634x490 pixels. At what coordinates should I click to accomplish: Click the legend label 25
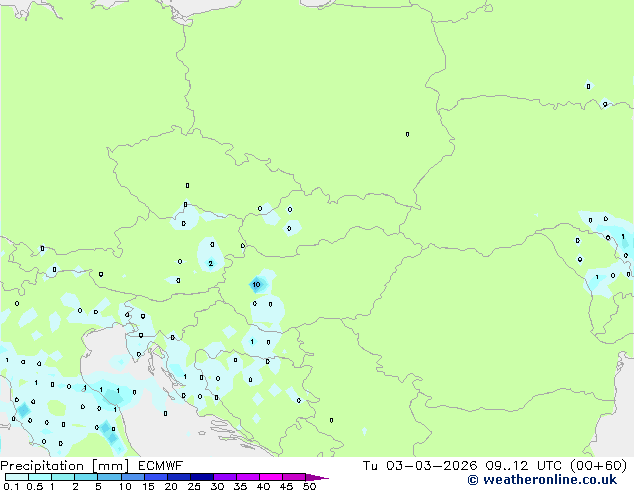click(194, 486)
